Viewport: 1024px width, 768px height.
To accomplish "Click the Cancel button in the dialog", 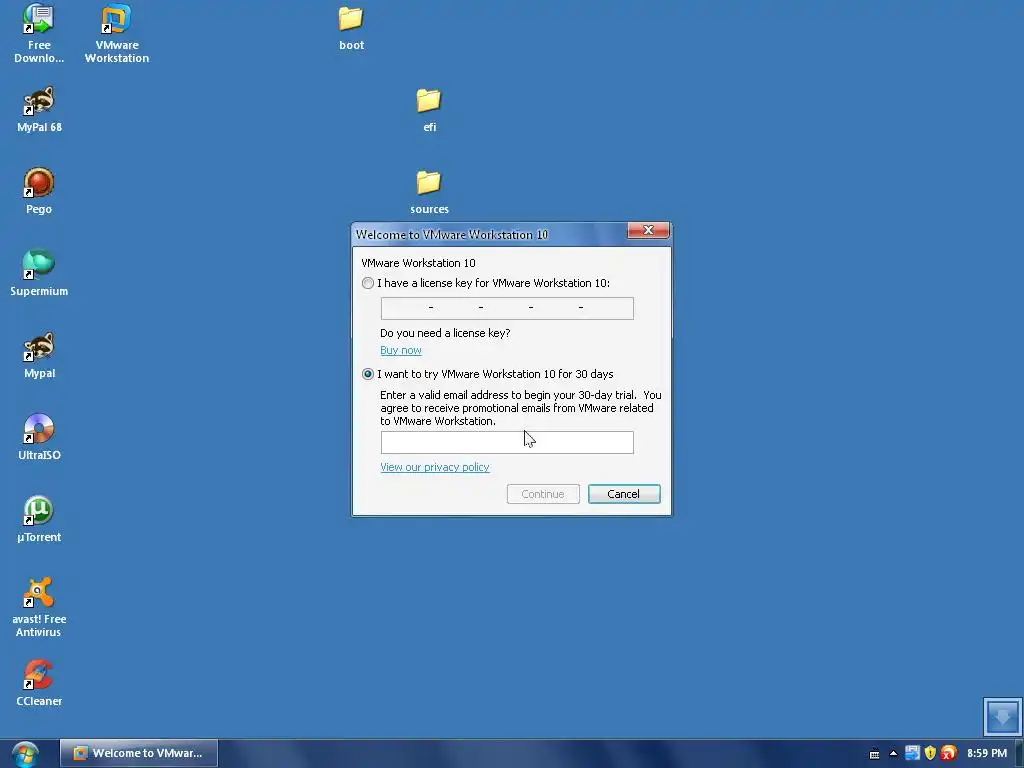I will pyautogui.click(x=624, y=494).
